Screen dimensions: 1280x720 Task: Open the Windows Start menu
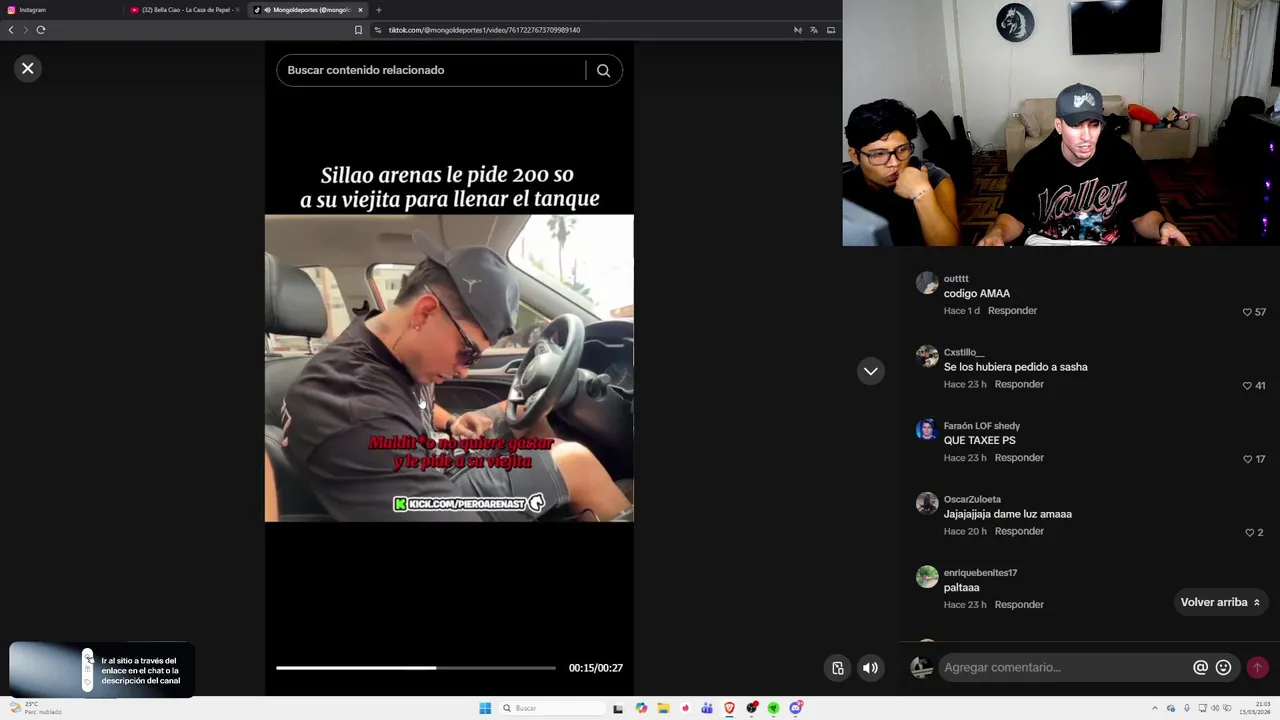point(485,708)
